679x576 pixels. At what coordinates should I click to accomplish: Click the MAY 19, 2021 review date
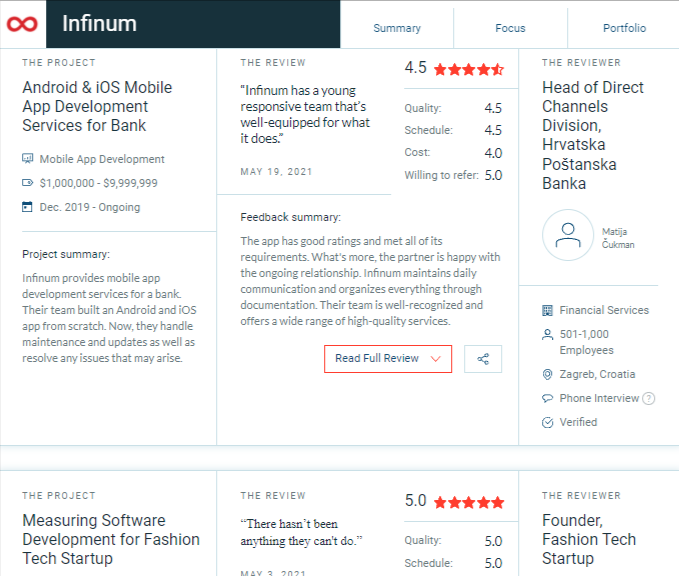click(276, 172)
